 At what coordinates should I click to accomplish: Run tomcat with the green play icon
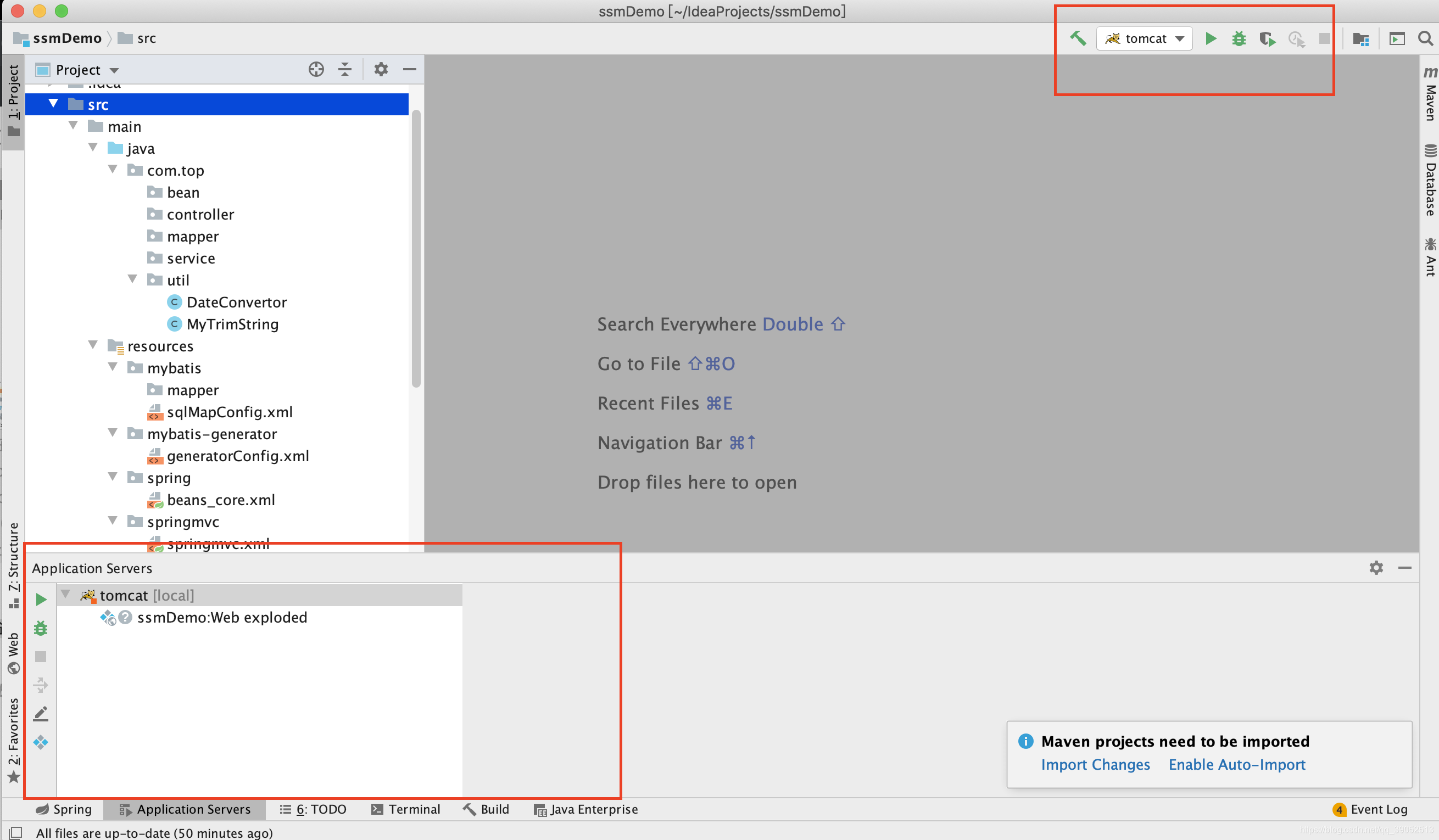point(1210,38)
